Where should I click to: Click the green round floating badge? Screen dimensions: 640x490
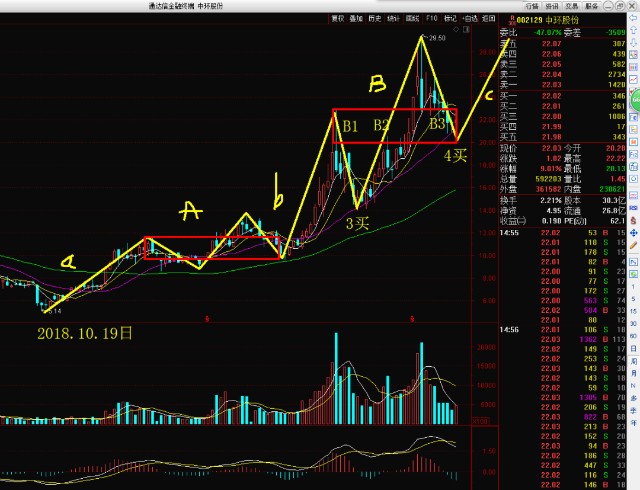[x=636, y=100]
